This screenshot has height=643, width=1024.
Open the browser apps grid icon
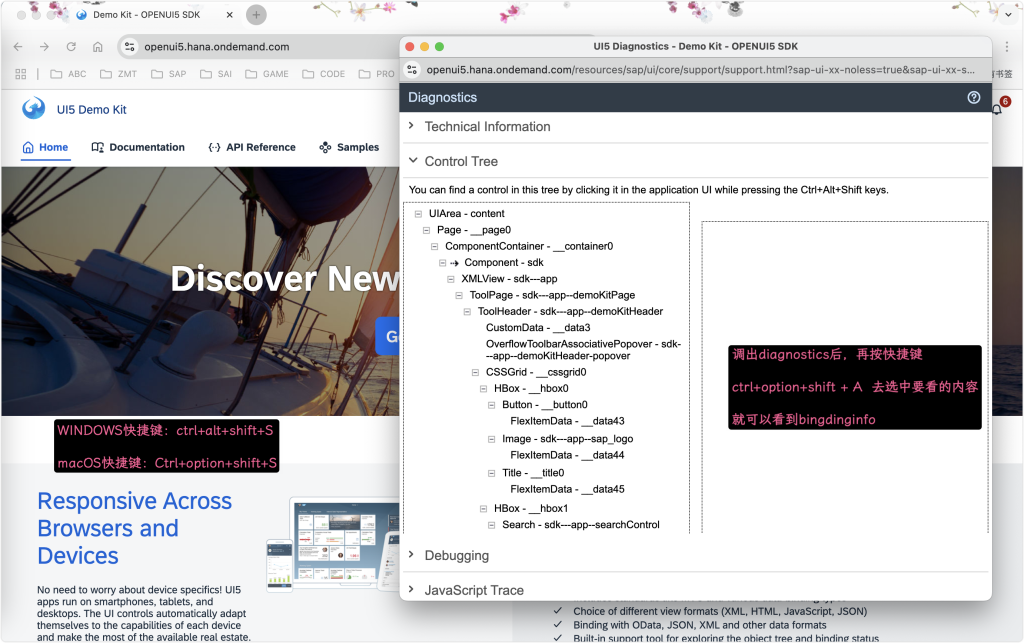21,74
